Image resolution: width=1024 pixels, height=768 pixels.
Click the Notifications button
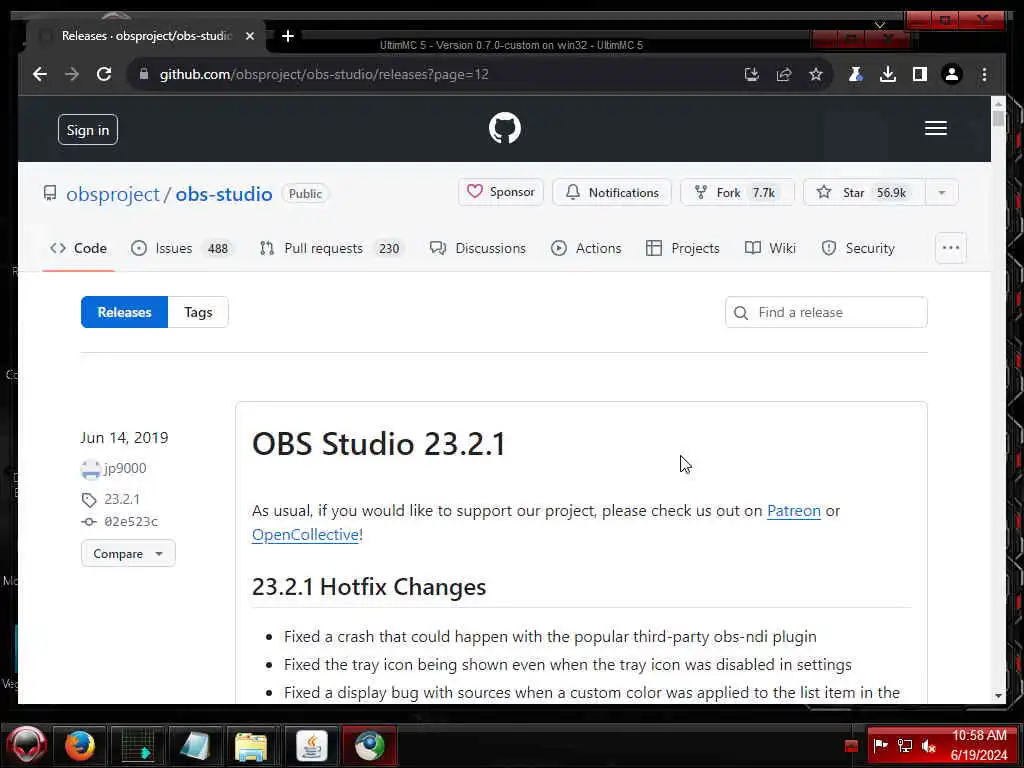click(x=611, y=192)
